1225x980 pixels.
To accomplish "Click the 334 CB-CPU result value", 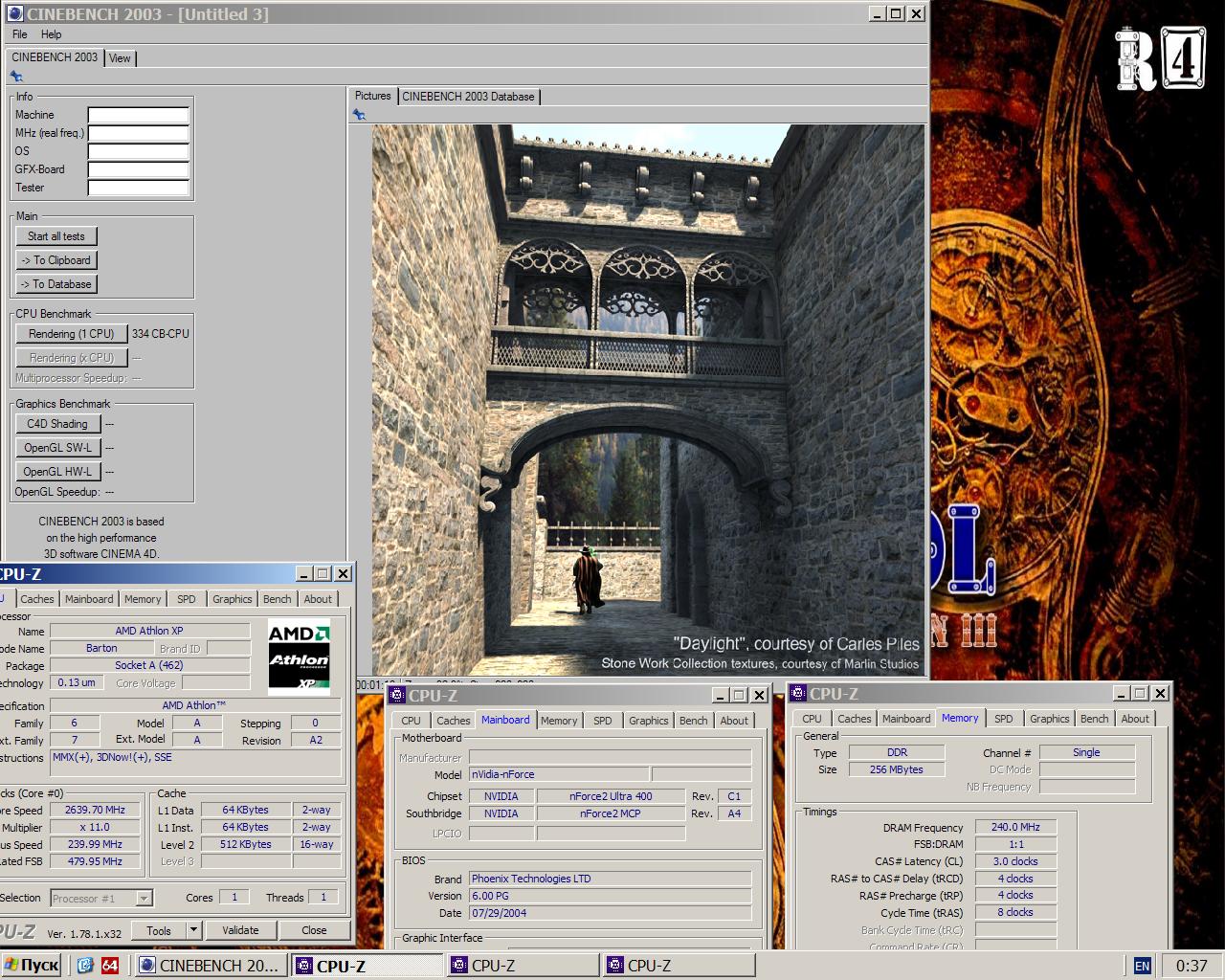I will (161, 334).
